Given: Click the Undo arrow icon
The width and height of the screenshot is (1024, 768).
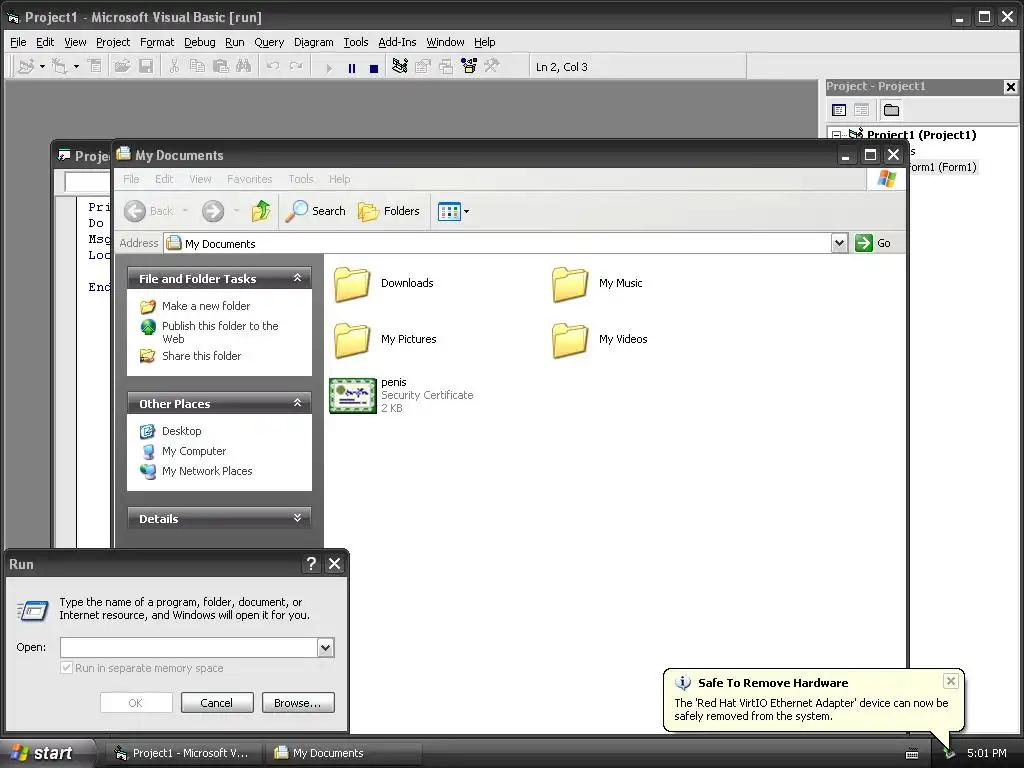Looking at the screenshot, I should [273, 66].
